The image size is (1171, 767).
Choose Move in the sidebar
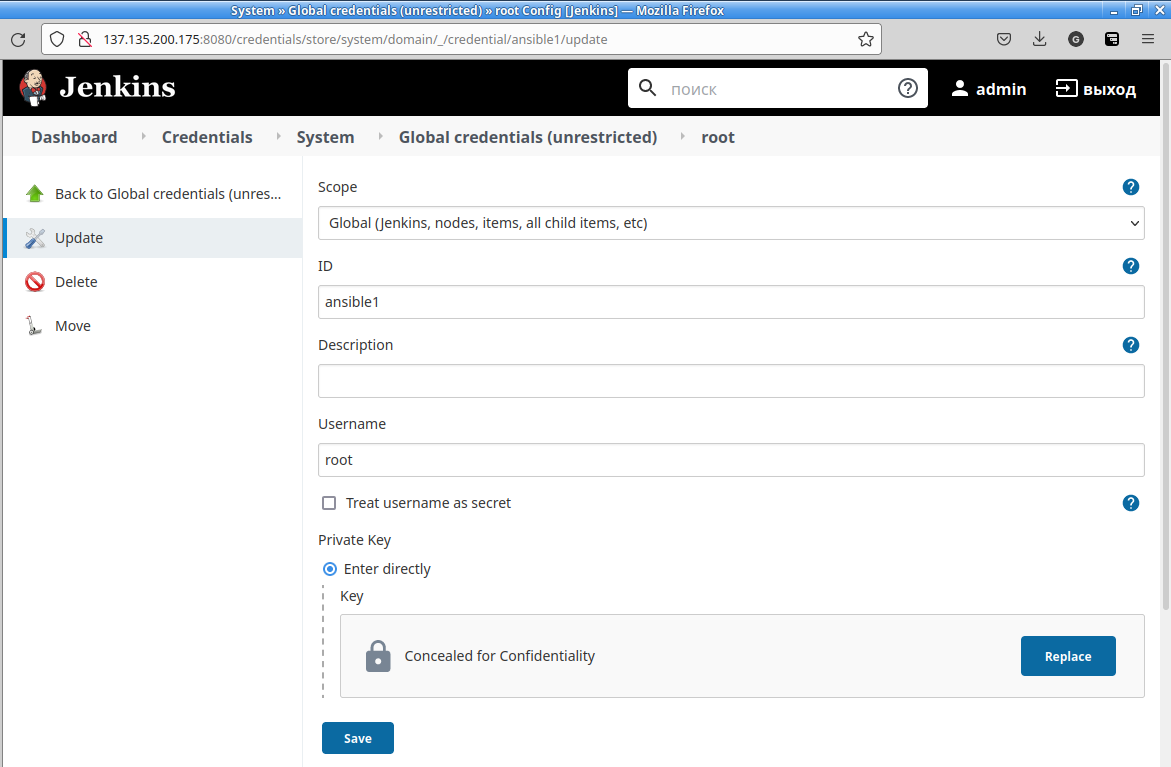tap(73, 326)
